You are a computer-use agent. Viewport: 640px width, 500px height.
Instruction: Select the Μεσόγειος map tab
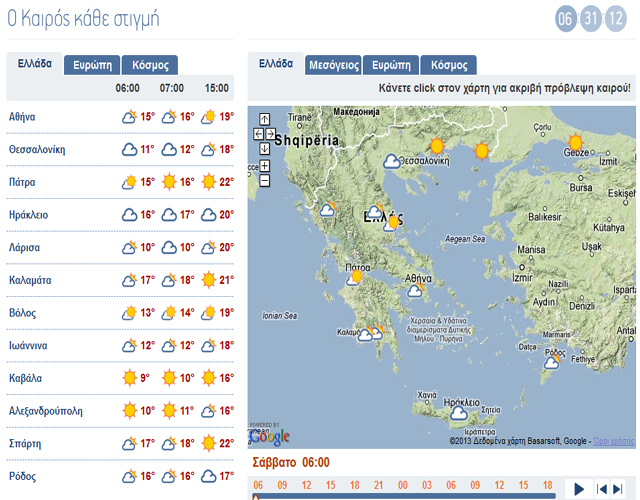pos(333,65)
